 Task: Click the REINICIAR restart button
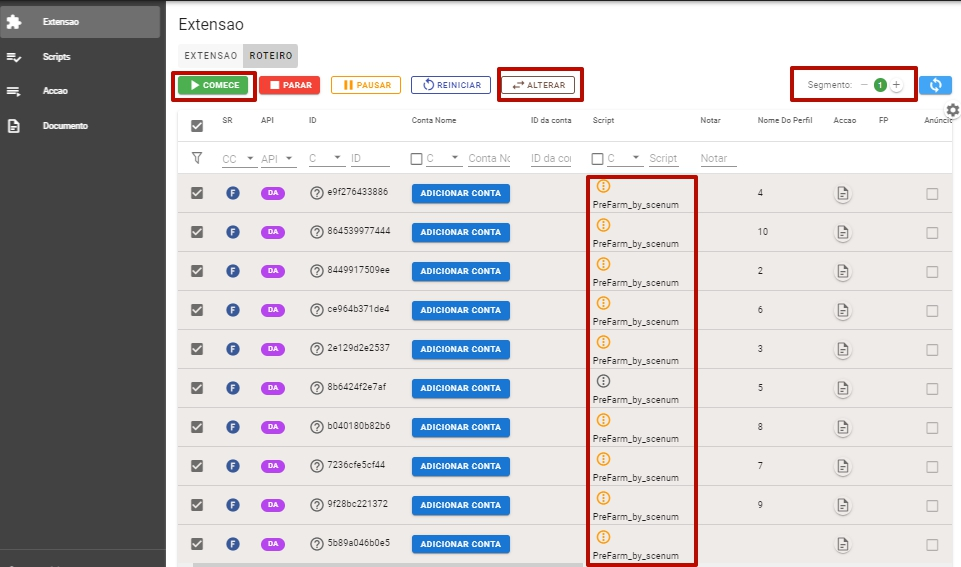point(451,85)
